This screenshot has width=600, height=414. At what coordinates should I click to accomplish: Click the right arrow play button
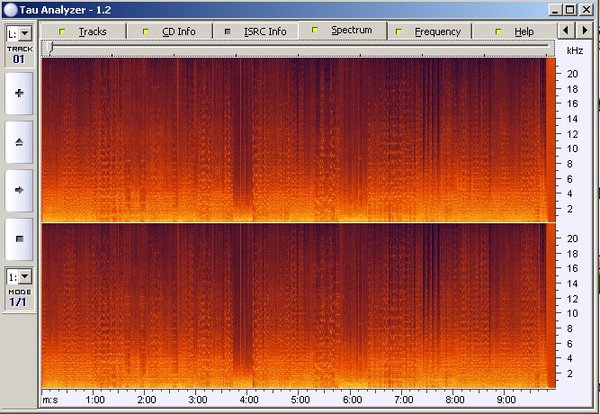[x=19, y=190]
